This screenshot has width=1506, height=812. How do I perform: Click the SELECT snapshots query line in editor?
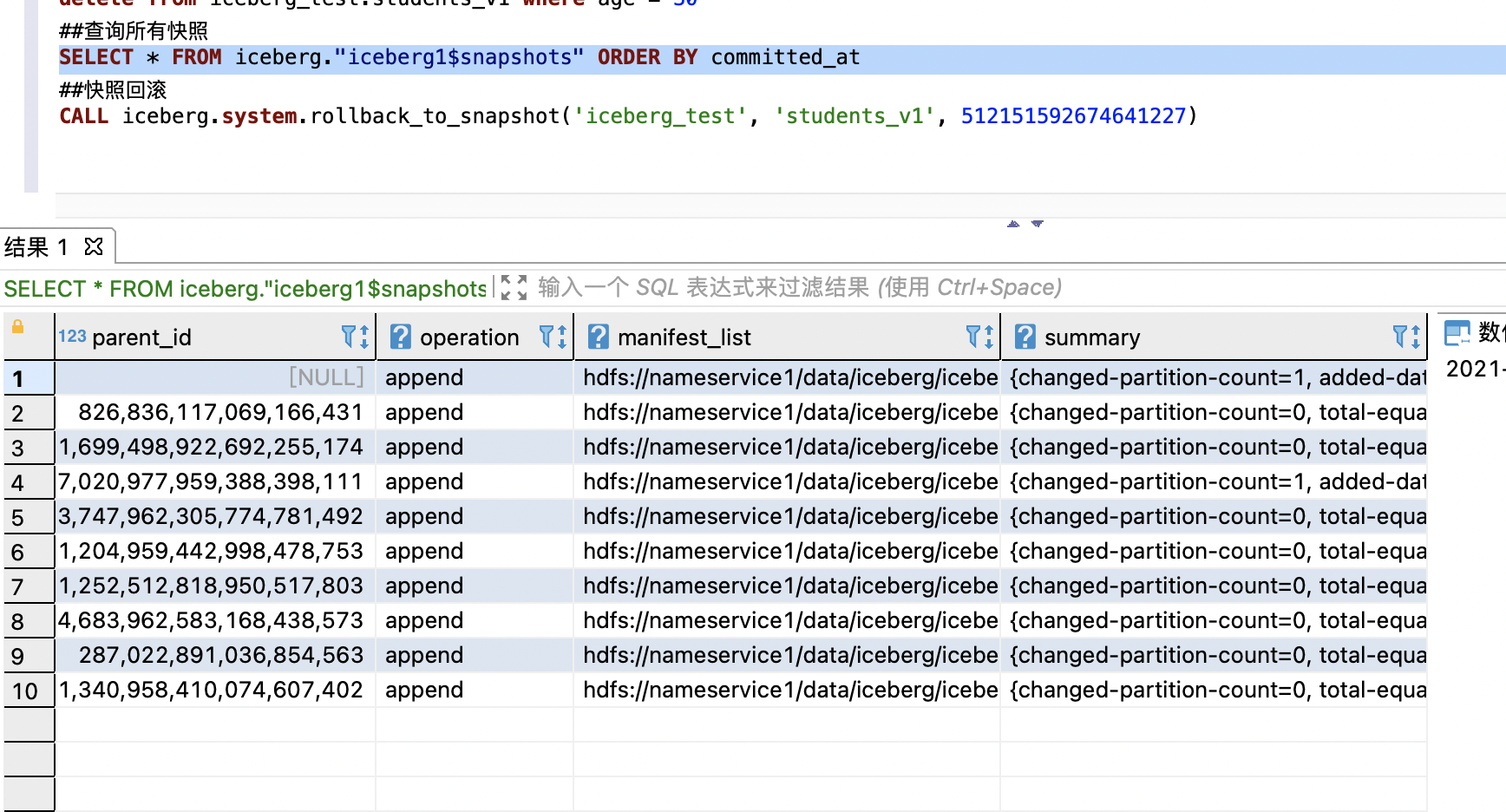(x=460, y=58)
